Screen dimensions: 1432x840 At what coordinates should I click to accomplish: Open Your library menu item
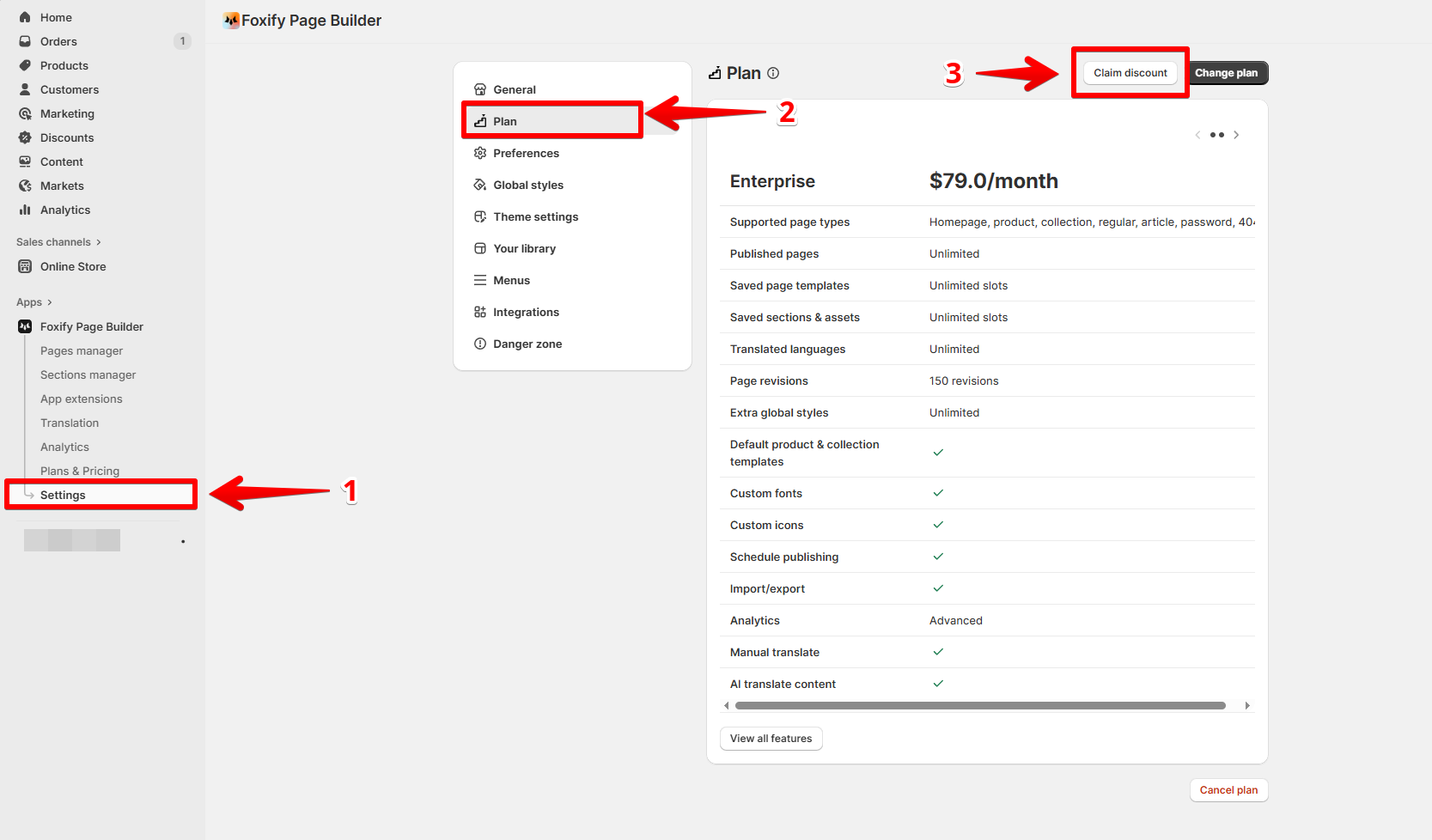pos(572,248)
